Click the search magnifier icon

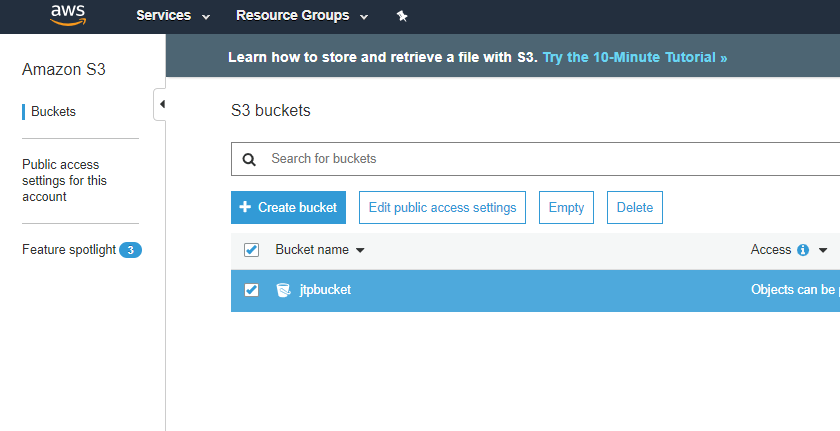[249, 160]
